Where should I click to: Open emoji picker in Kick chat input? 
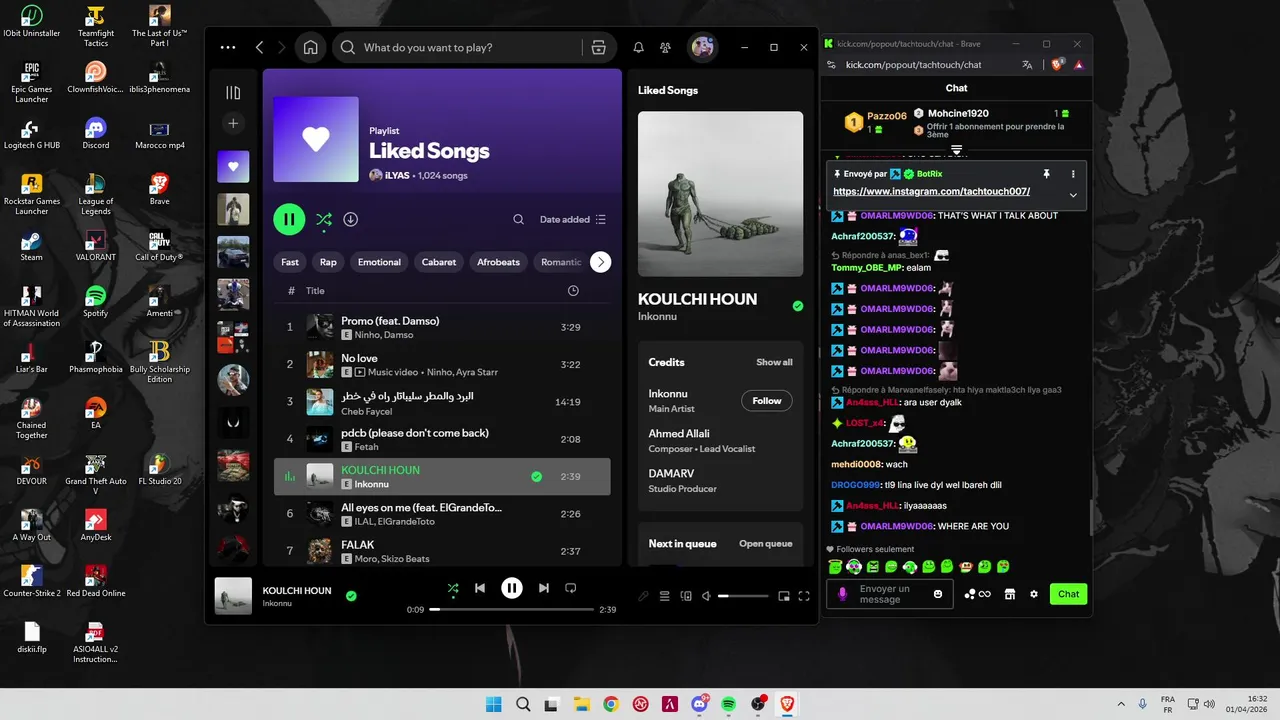[x=938, y=594]
